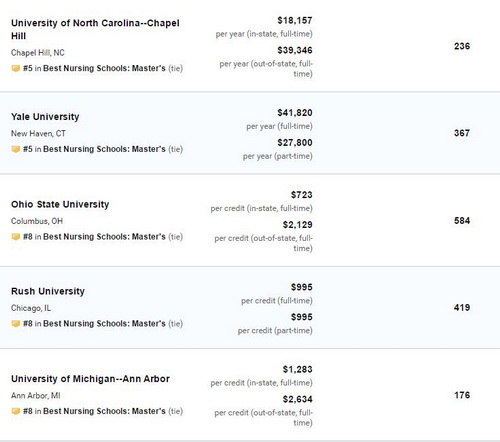Open the Yale University listing
The width and height of the screenshot is (500, 442).
(45, 117)
